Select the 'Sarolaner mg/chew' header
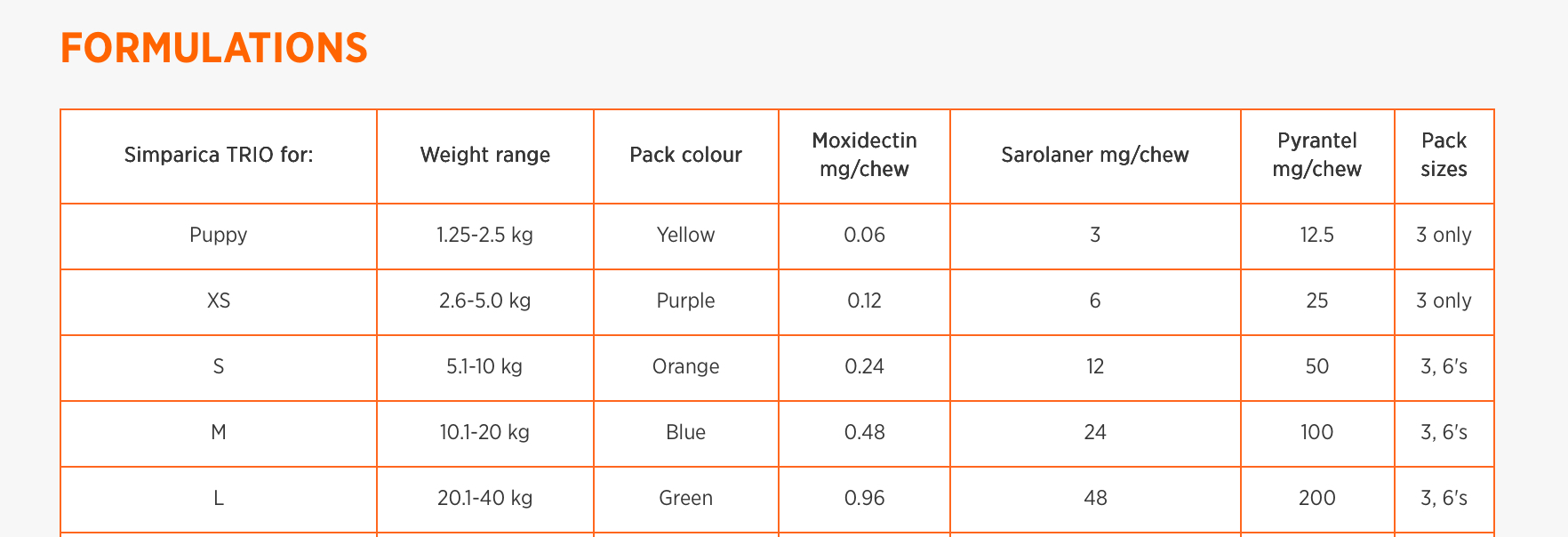 [x=1094, y=155]
